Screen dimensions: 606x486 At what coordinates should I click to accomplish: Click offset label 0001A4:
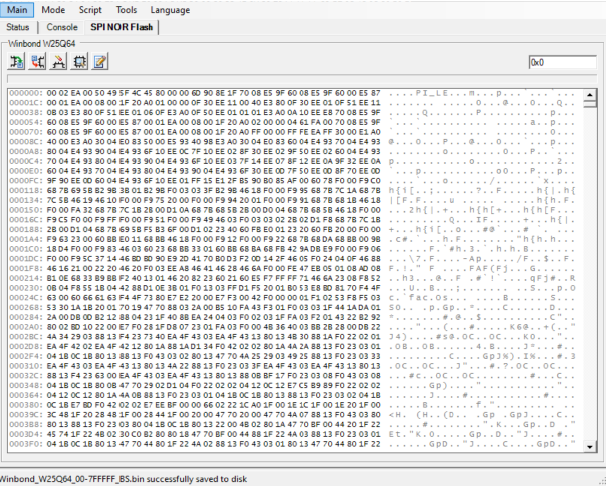point(26,239)
